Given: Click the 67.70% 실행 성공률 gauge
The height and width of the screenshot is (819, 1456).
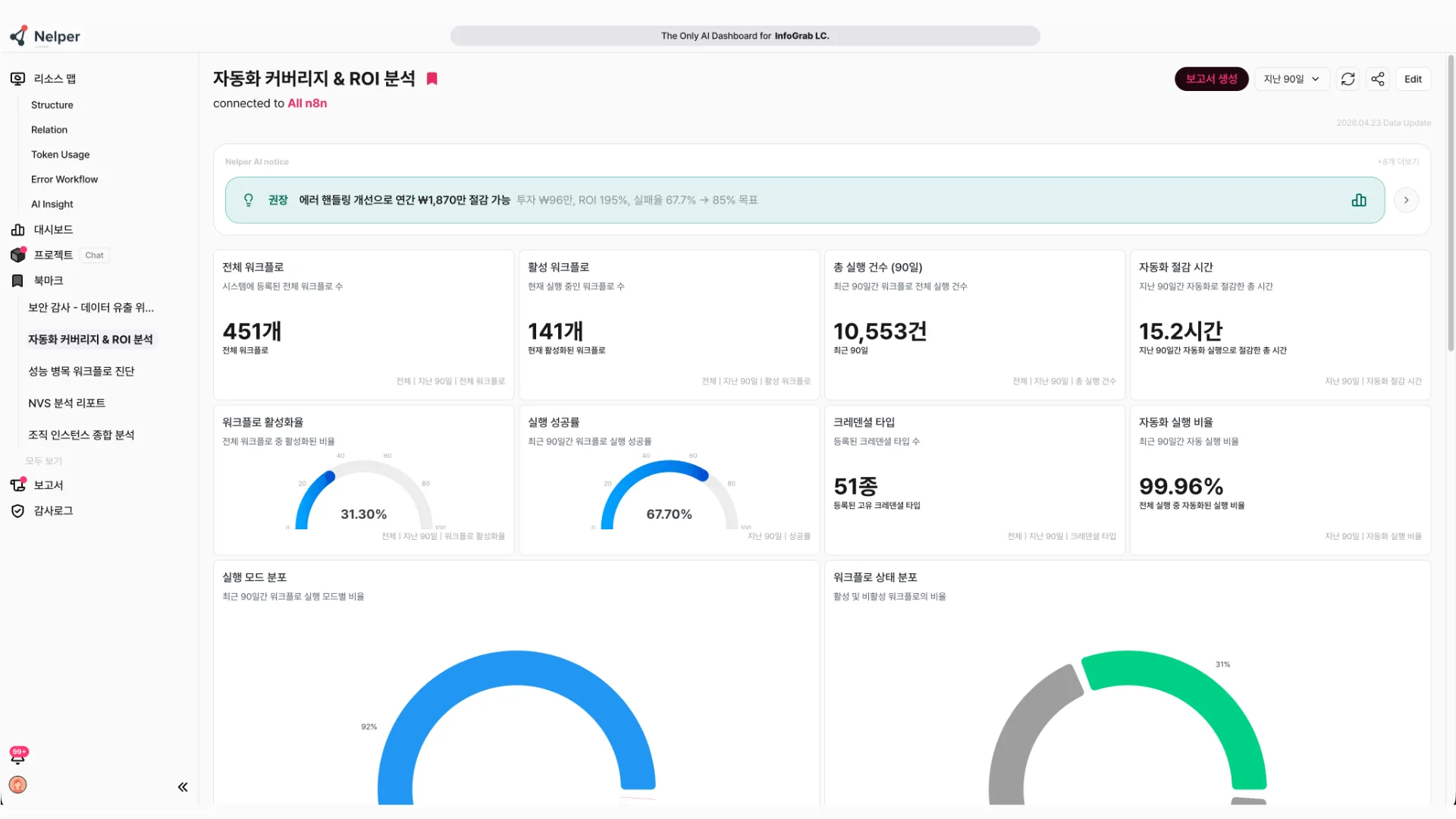Looking at the screenshot, I should pos(669,494).
